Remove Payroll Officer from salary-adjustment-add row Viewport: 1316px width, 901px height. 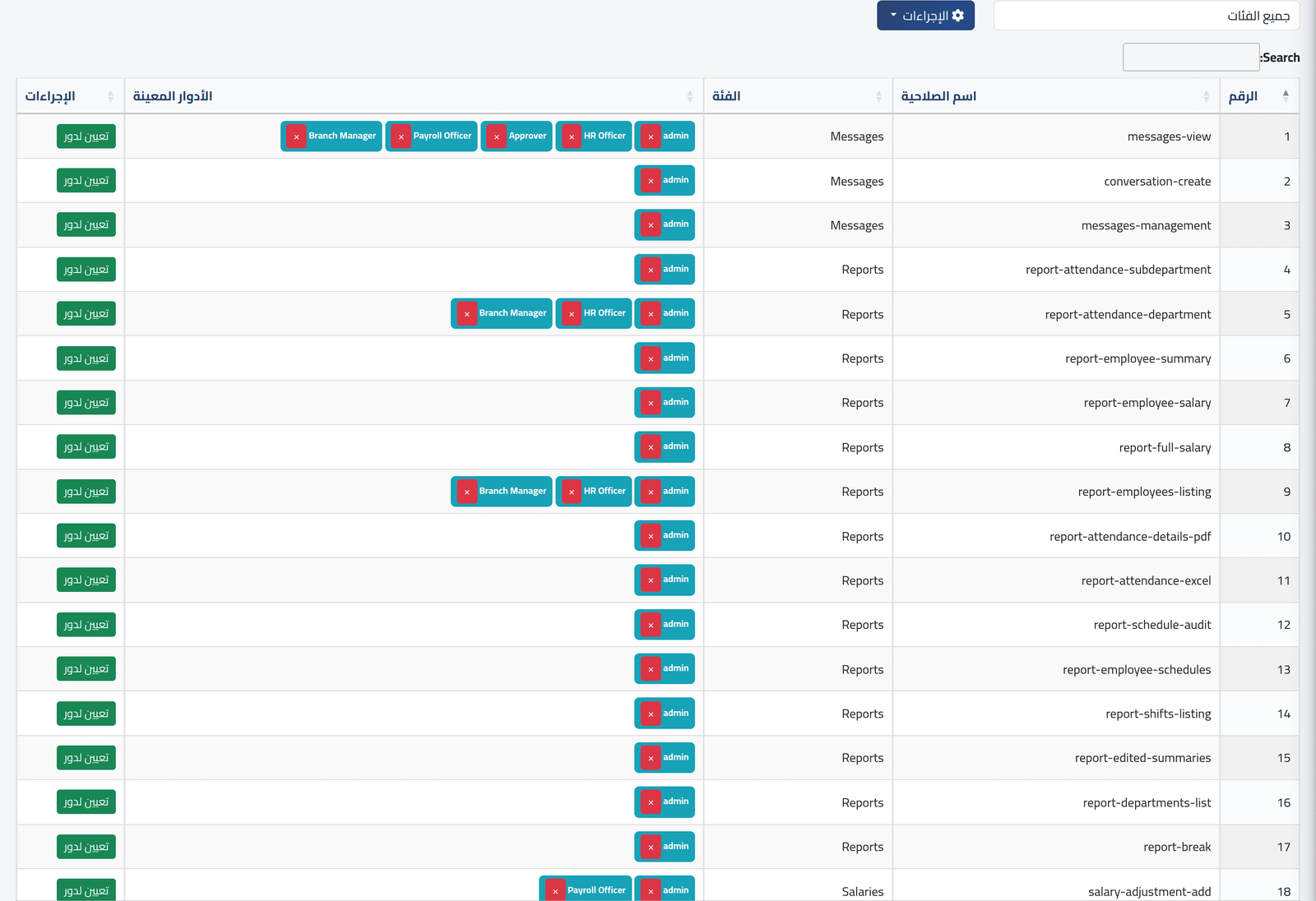[555, 891]
